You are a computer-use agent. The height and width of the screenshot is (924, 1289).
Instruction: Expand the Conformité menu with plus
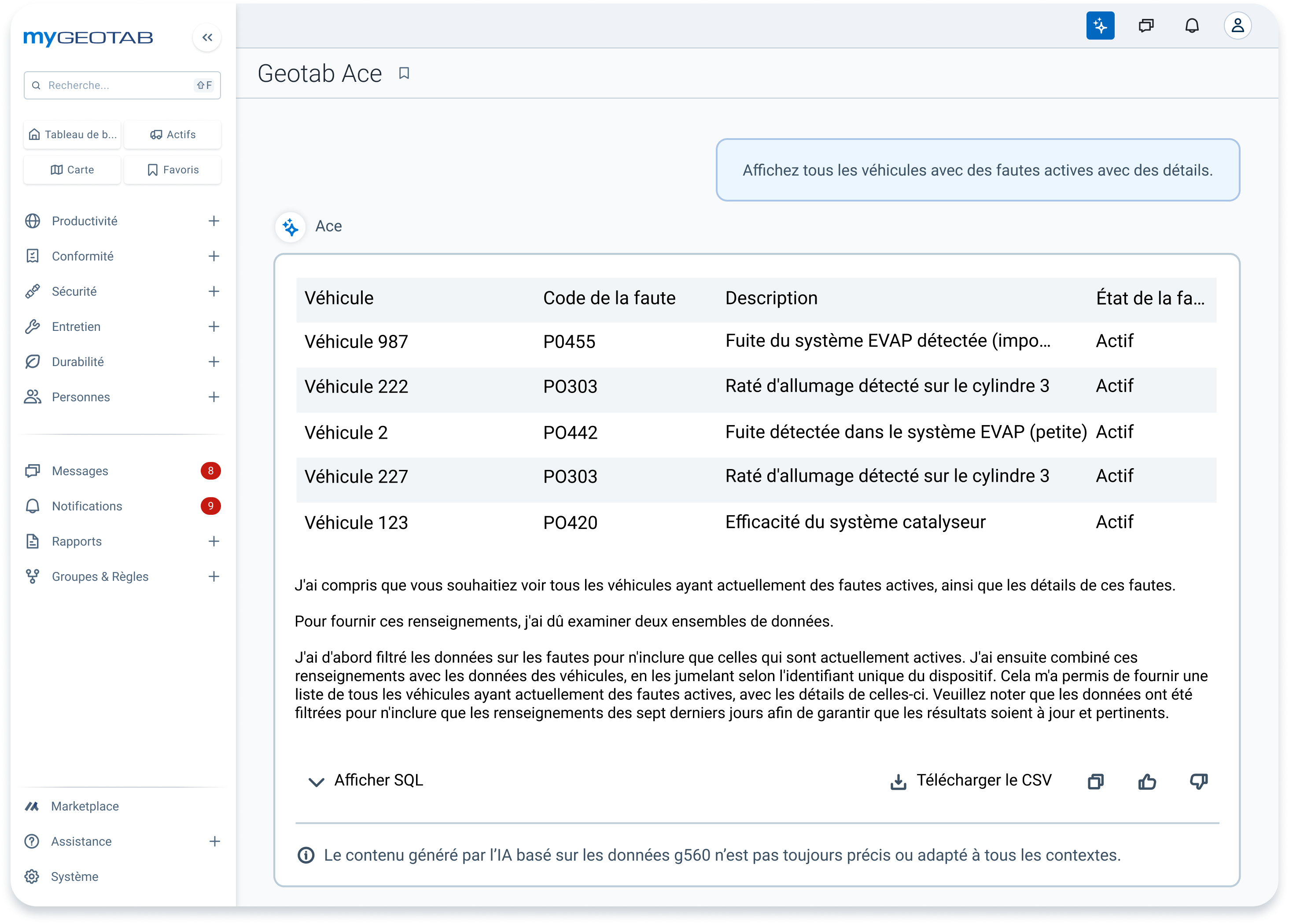[x=214, y=256]
